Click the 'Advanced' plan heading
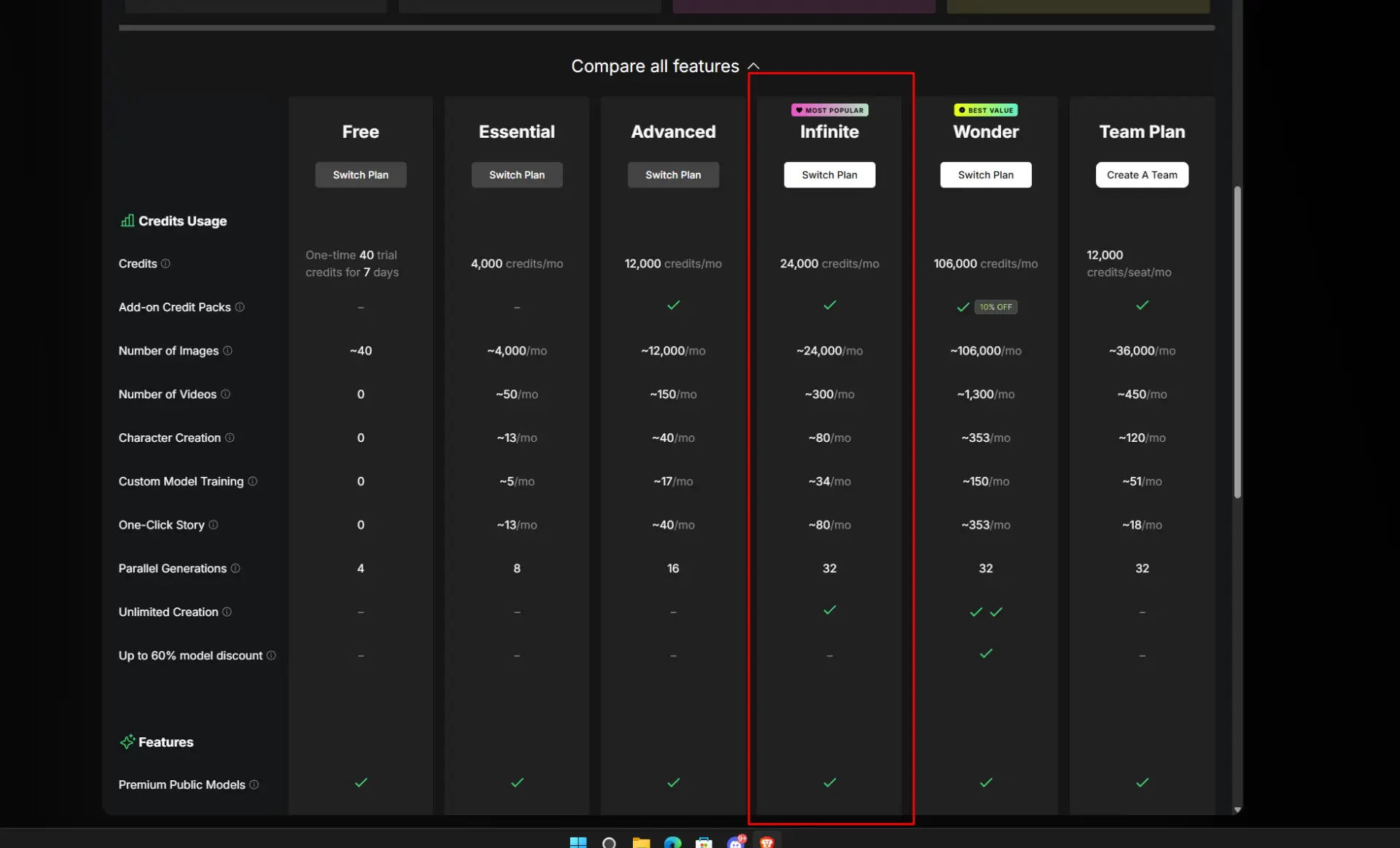 click(x=673, y=132)
